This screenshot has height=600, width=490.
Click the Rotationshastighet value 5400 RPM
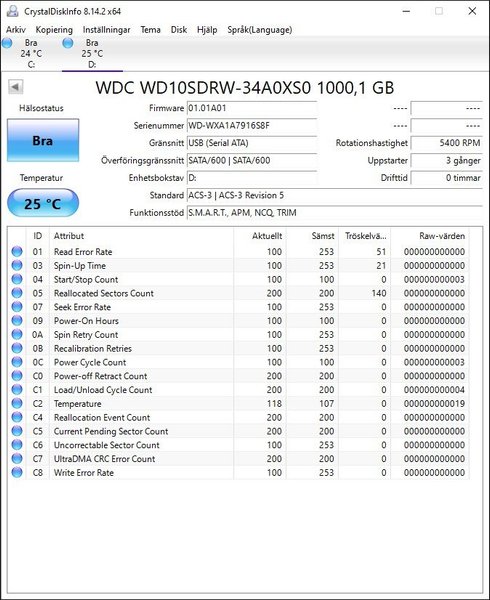tap(446, 143)
